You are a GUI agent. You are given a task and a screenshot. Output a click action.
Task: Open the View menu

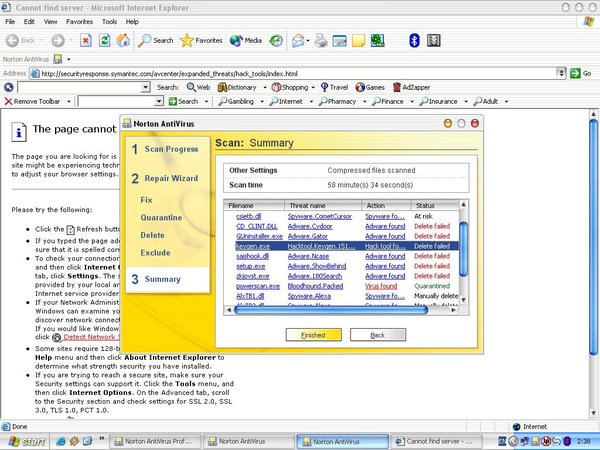[50, 22]
